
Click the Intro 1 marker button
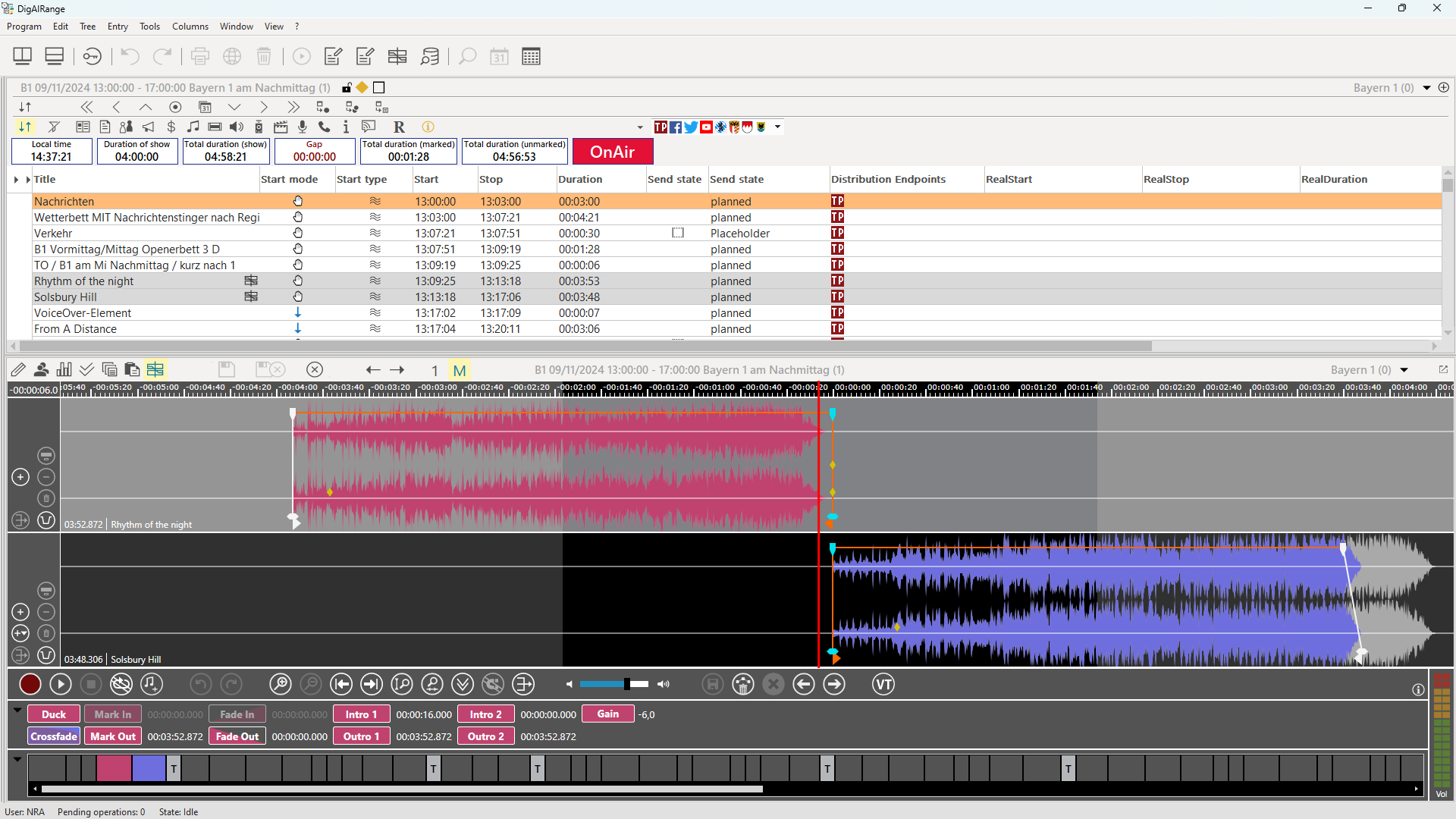pyautogui.click(x=361, y=714)
